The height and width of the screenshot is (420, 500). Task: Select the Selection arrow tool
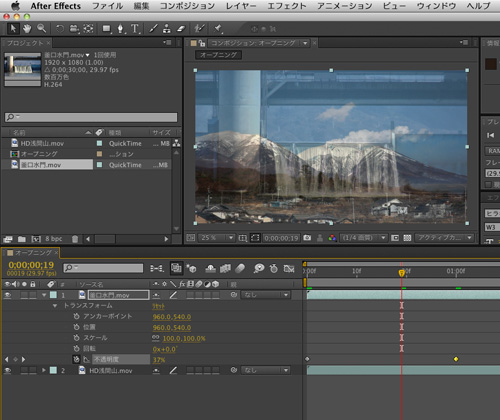click(x=13, y=29)
